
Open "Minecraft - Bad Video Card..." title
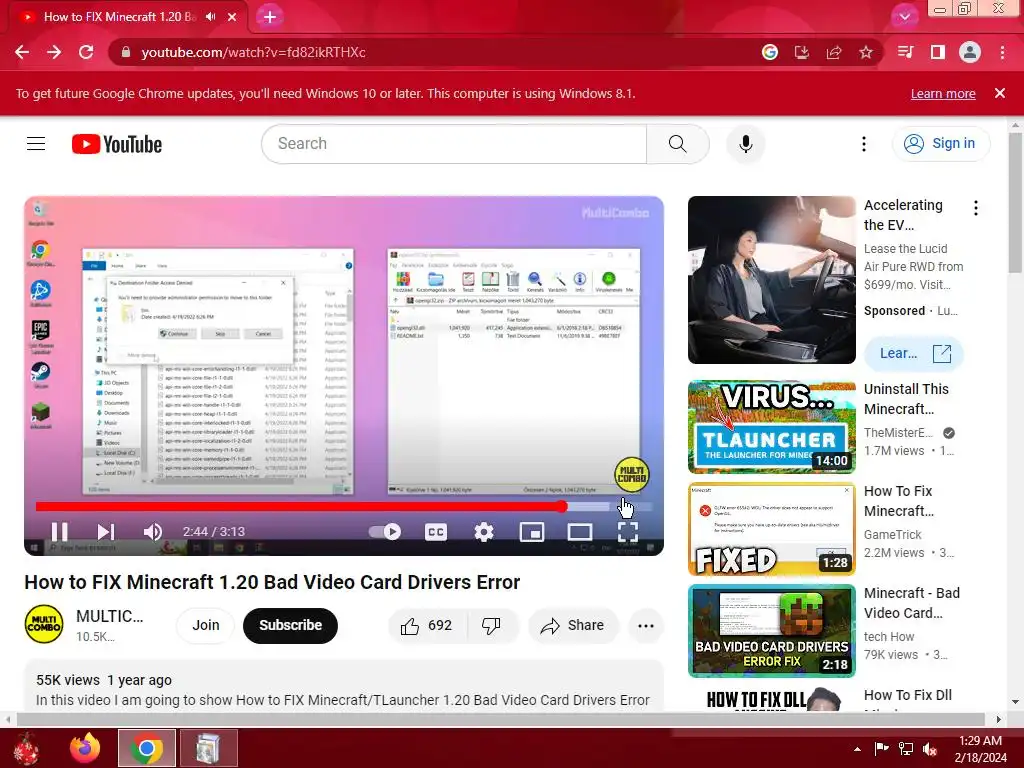pyautogui.click(x=912, y=603)
